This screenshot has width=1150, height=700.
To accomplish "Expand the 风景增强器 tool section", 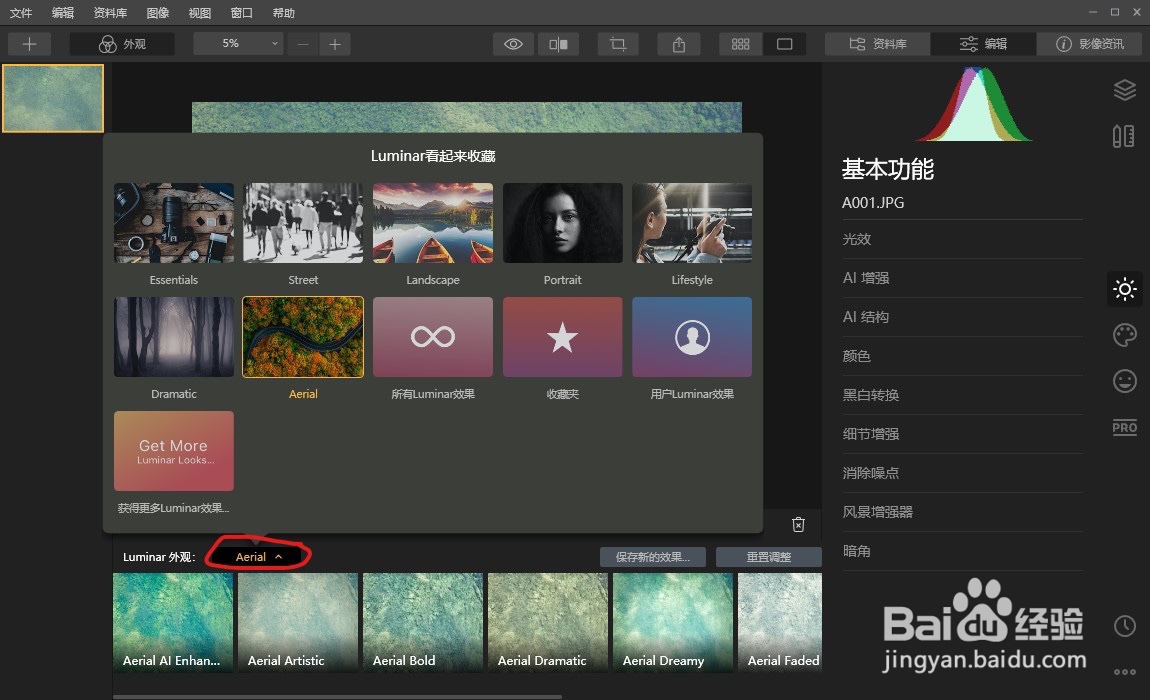I will click(962, 511).
